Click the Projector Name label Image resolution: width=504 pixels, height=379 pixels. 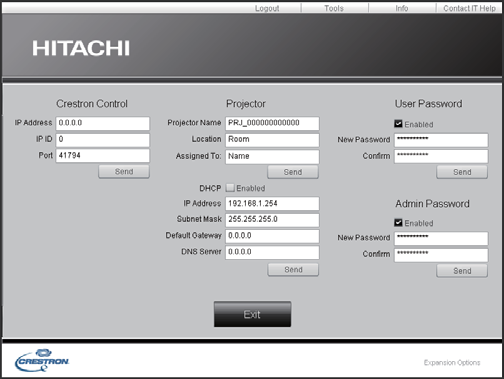[x=194, y=123]
